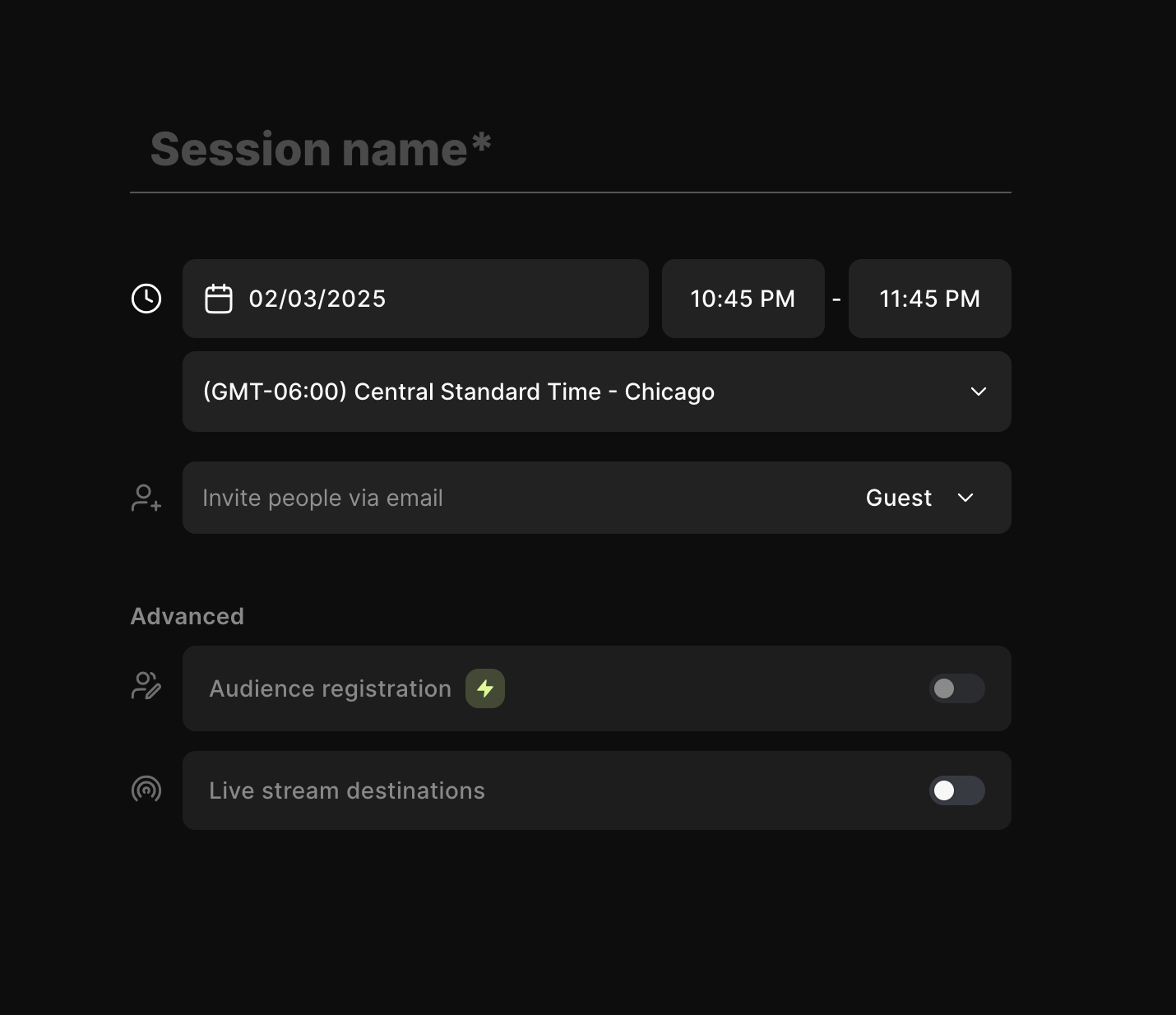Click the Audience registration label
Screen dimensions: 1176x1015
(331, 688)
